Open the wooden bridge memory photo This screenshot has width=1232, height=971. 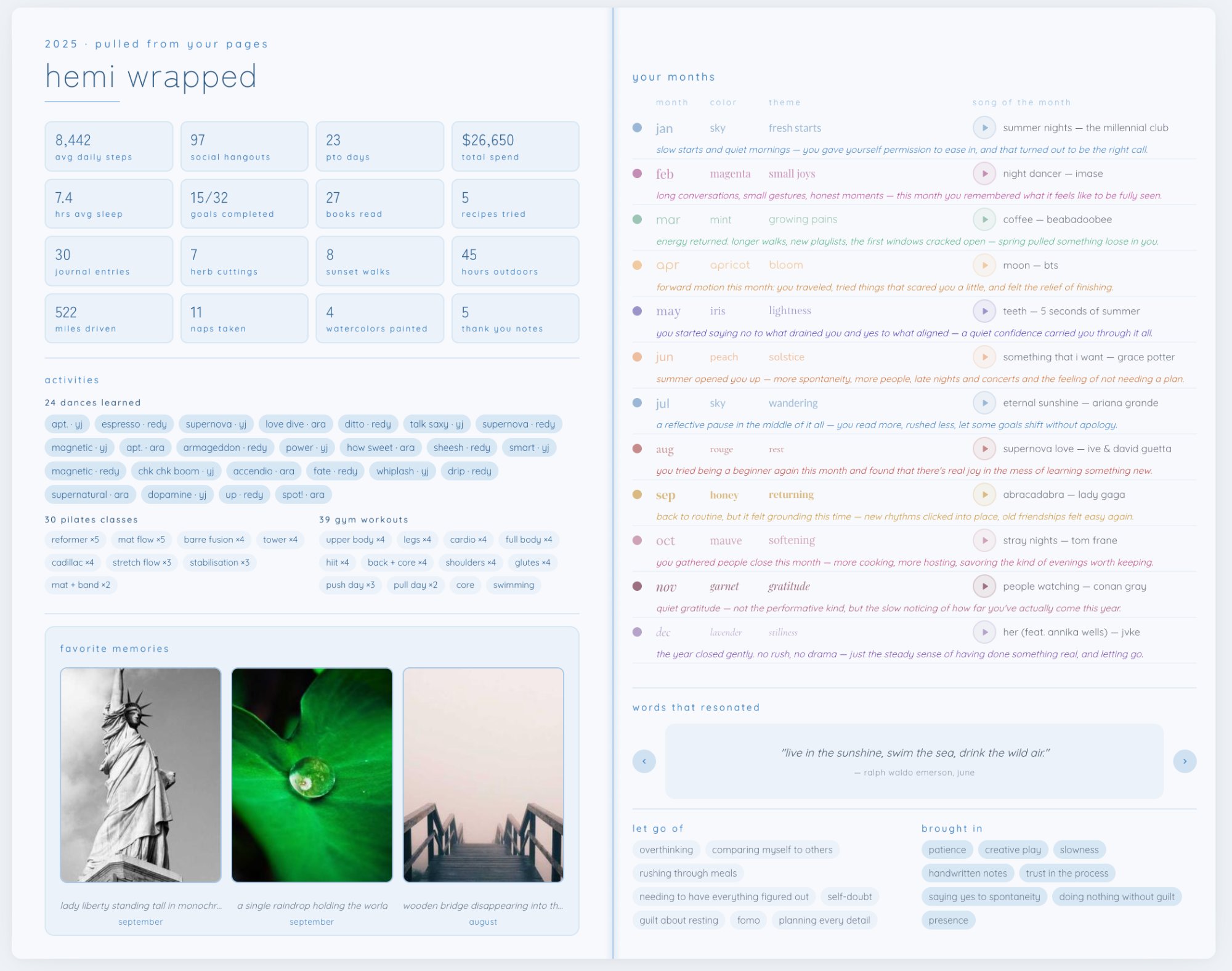[x=483, y=775]
